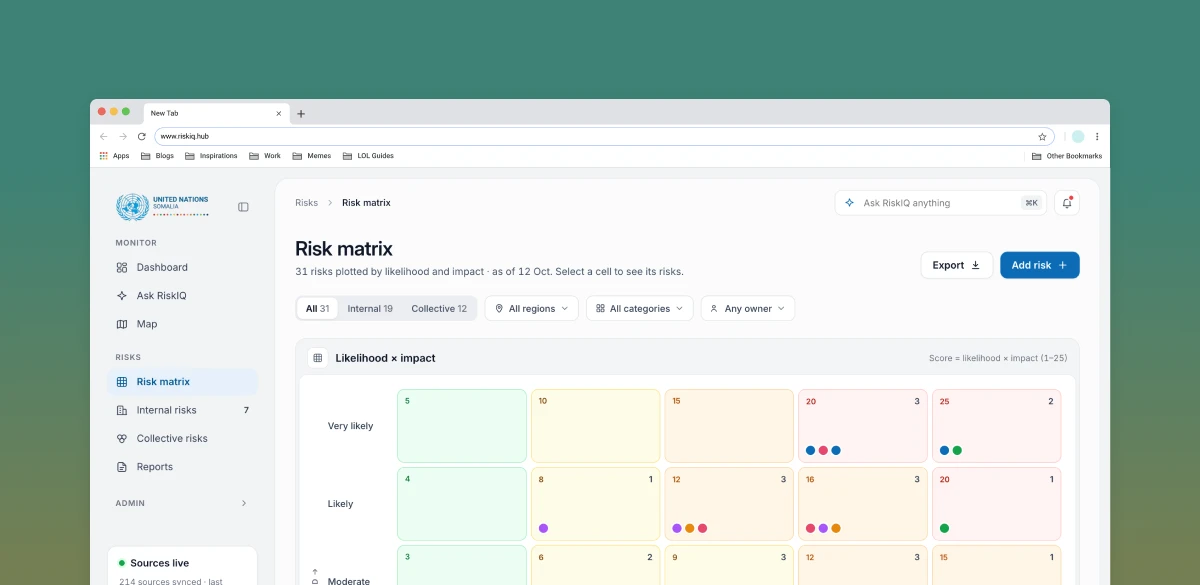Image resolution: width=1200 pixels, height=585 pixels.
Task: Click the Collective risks icon
Action: click(x=122, y=439)
